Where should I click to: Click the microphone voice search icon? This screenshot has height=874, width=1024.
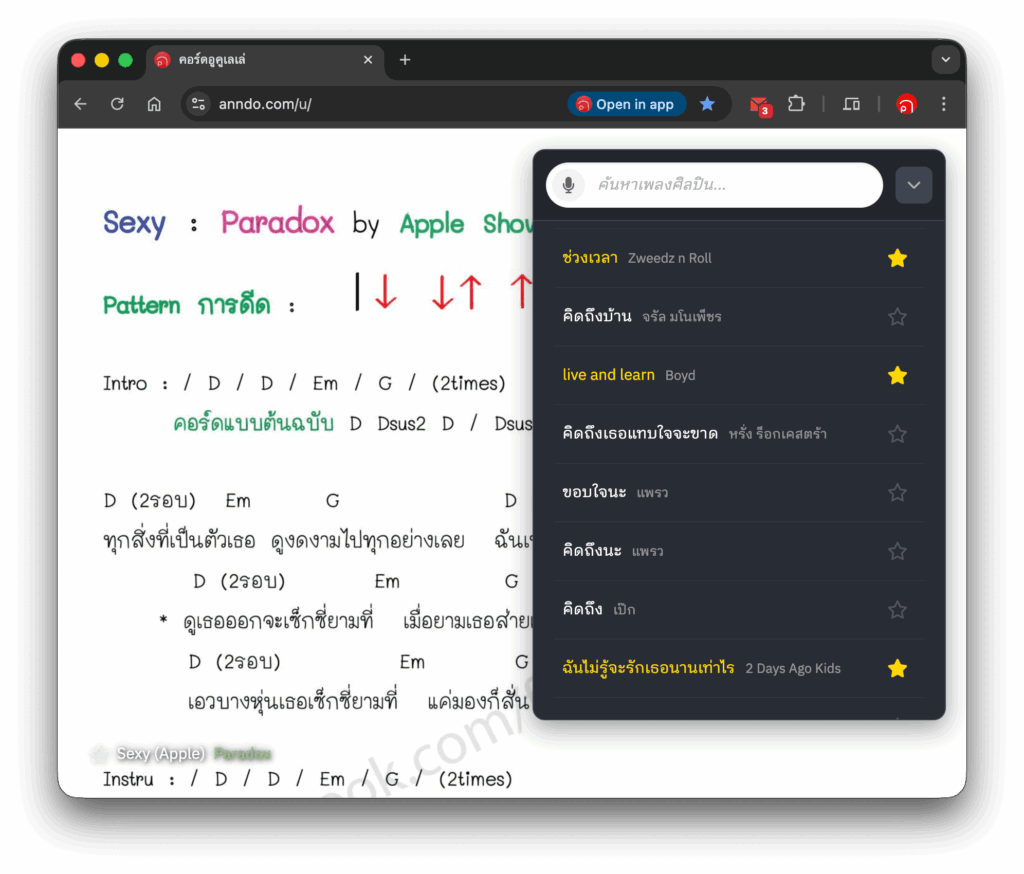point(568,185)
